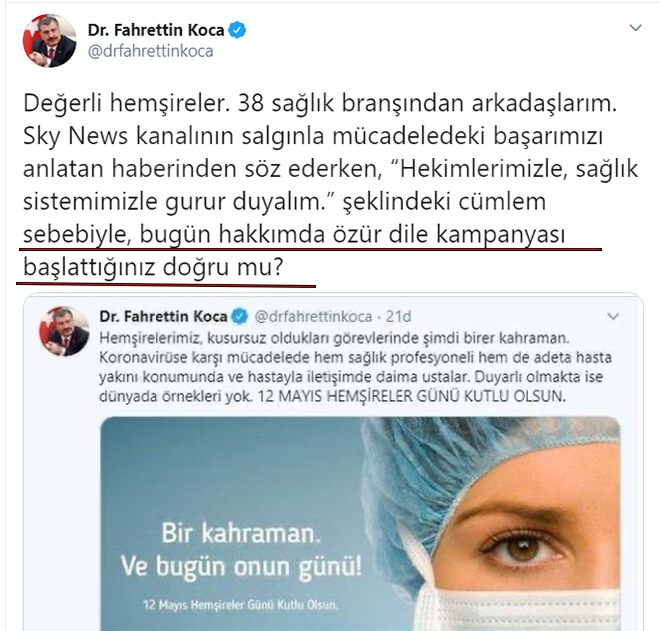Click the verified badge in the quoted tweet header
660x631 pixels.
pyautogui.click(x=240, y=317)
